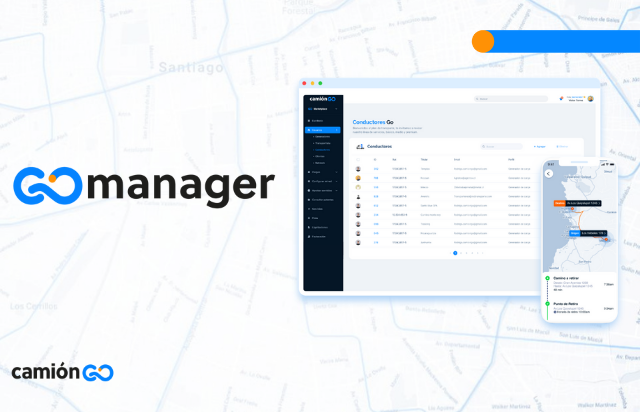Click the Cargas sidebar icon
Screen dimensions: 640x412
[309, 172]
